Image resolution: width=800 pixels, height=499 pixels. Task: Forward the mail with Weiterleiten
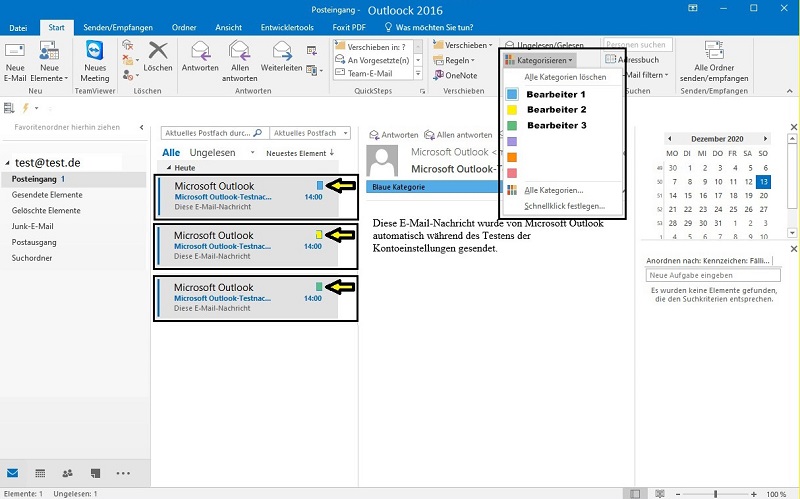[x=282, y=57]
